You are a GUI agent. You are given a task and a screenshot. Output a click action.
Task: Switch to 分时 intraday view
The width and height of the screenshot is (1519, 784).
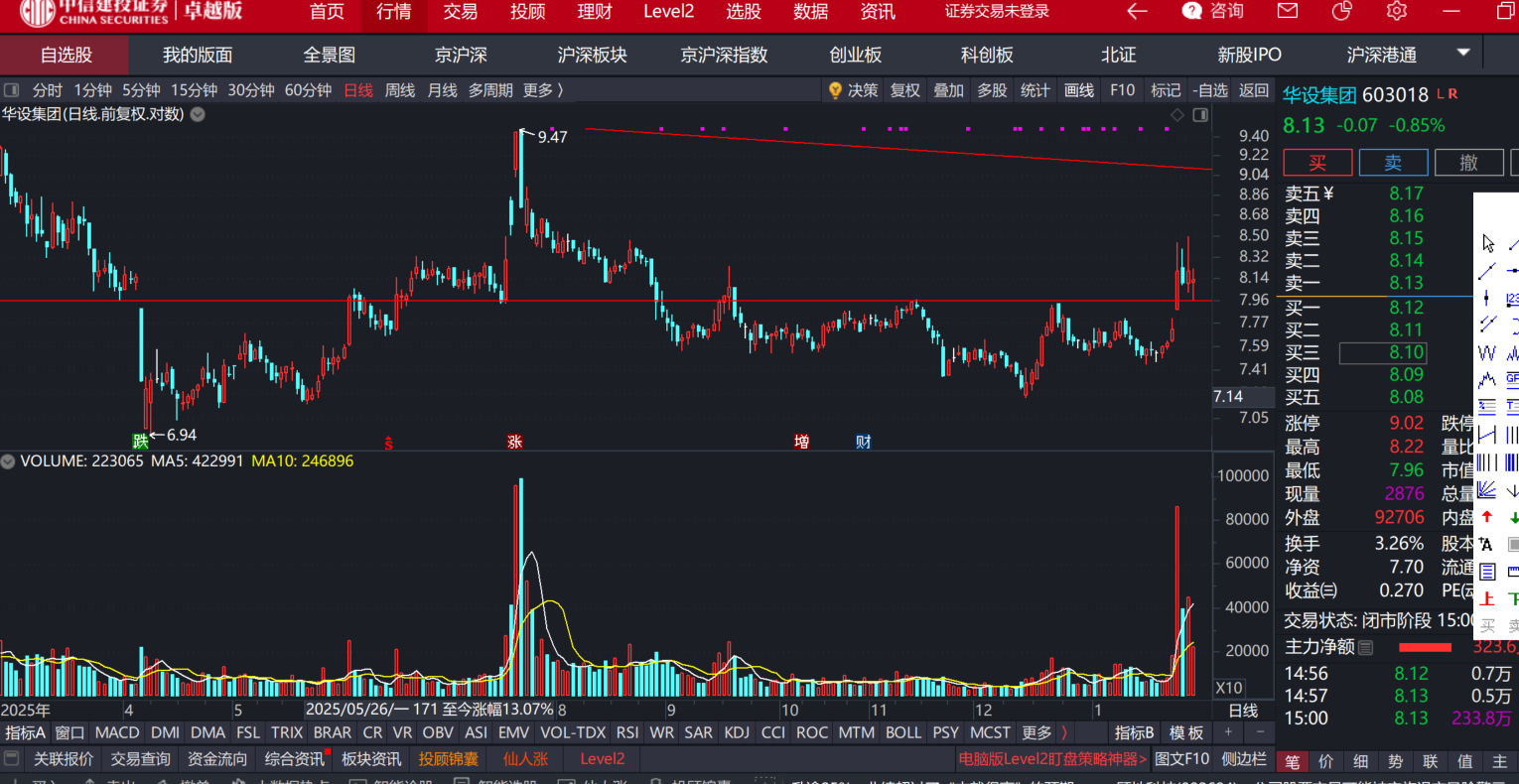48,90
